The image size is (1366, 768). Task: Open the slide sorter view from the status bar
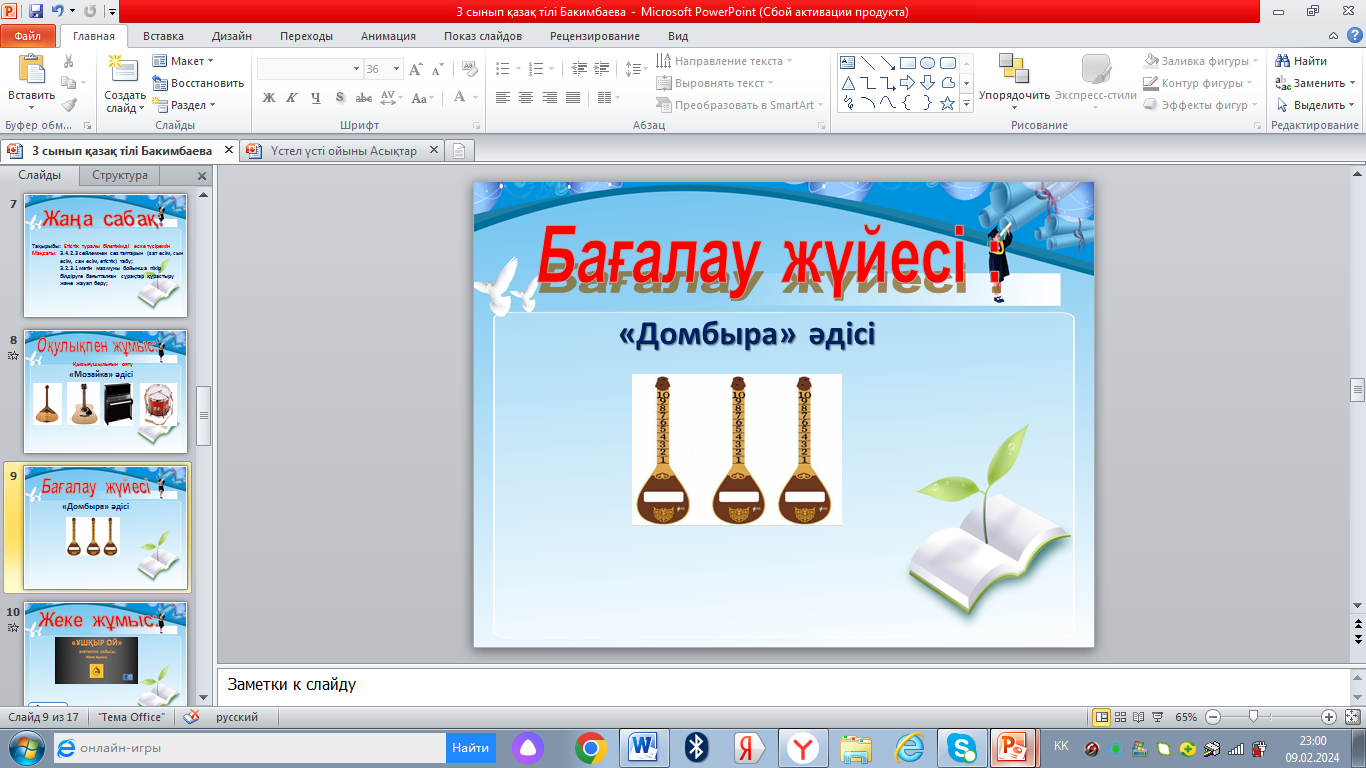[x=1120, y=717]
